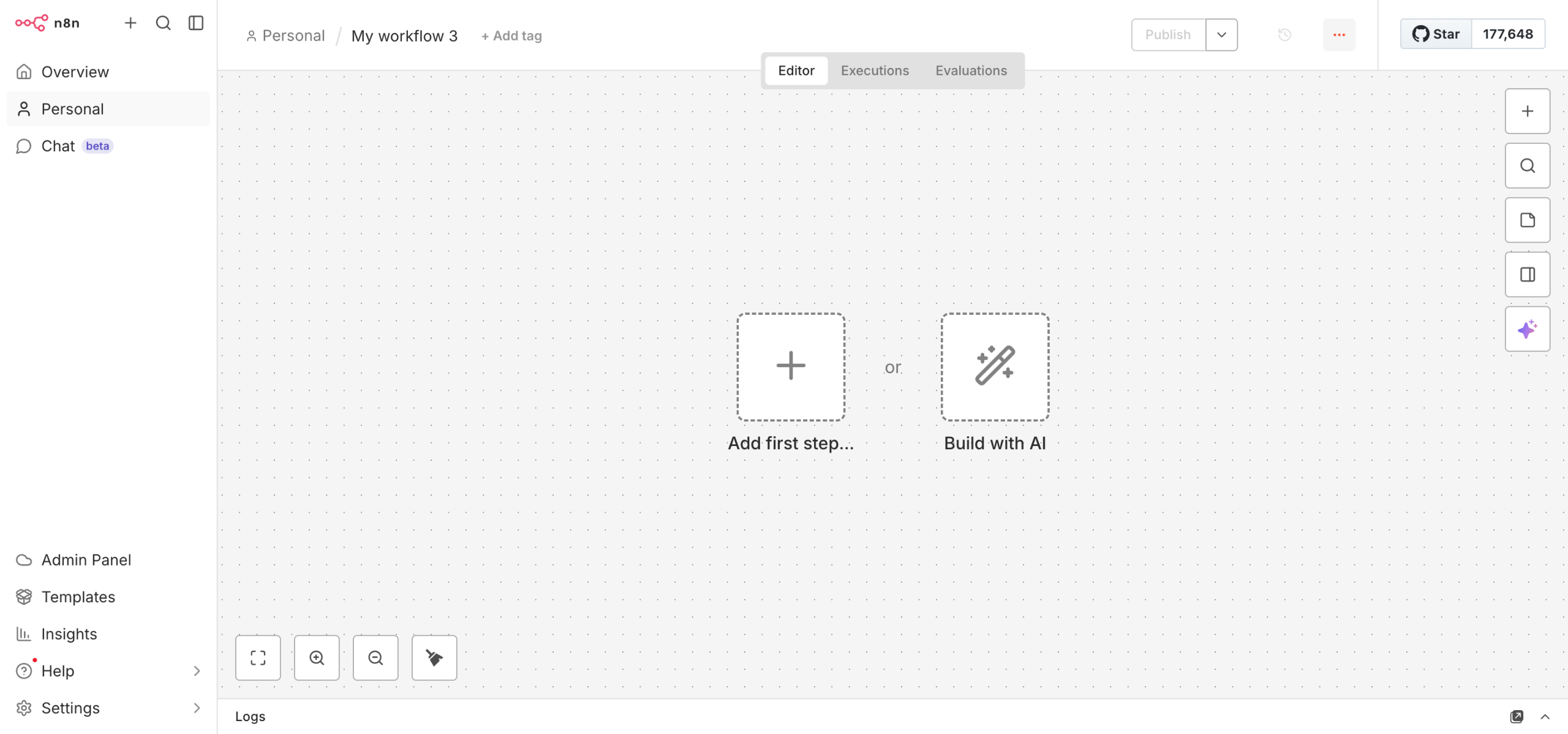Toggle the right side panel icon
Screen dimensions: 1568x734
pos(1527,274)
